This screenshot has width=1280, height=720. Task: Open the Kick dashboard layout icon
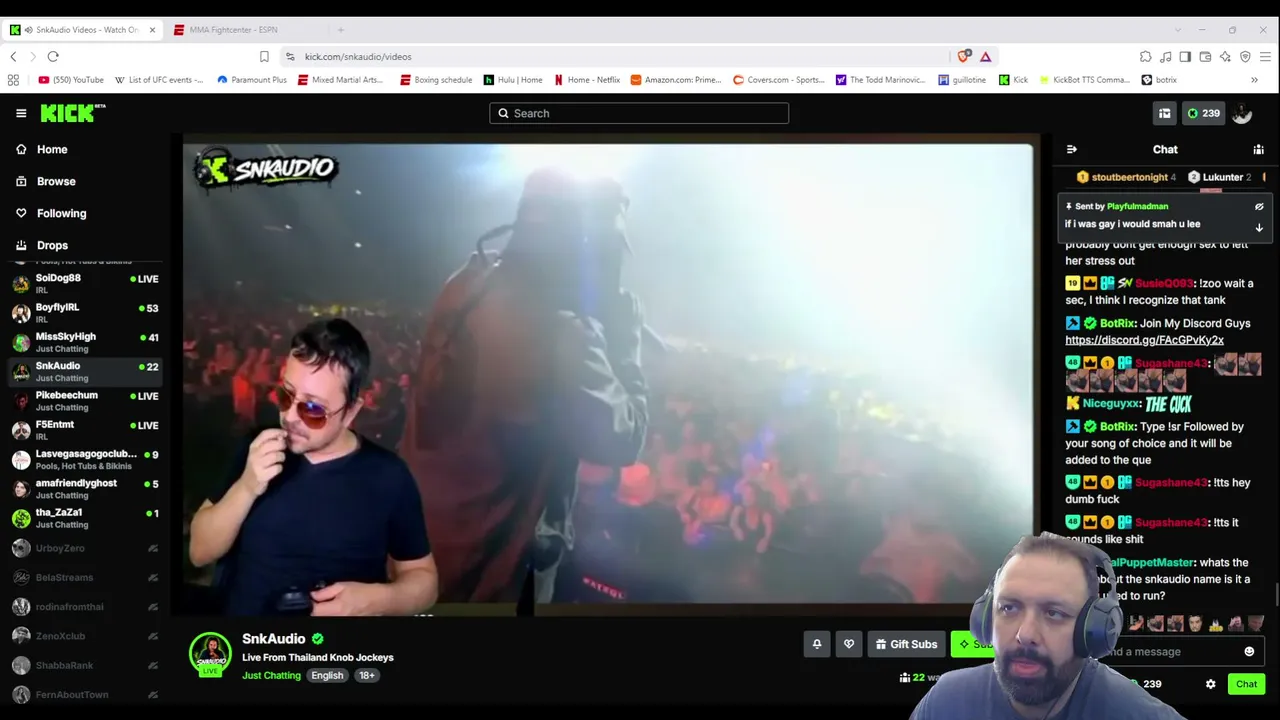coord(1164,114)
